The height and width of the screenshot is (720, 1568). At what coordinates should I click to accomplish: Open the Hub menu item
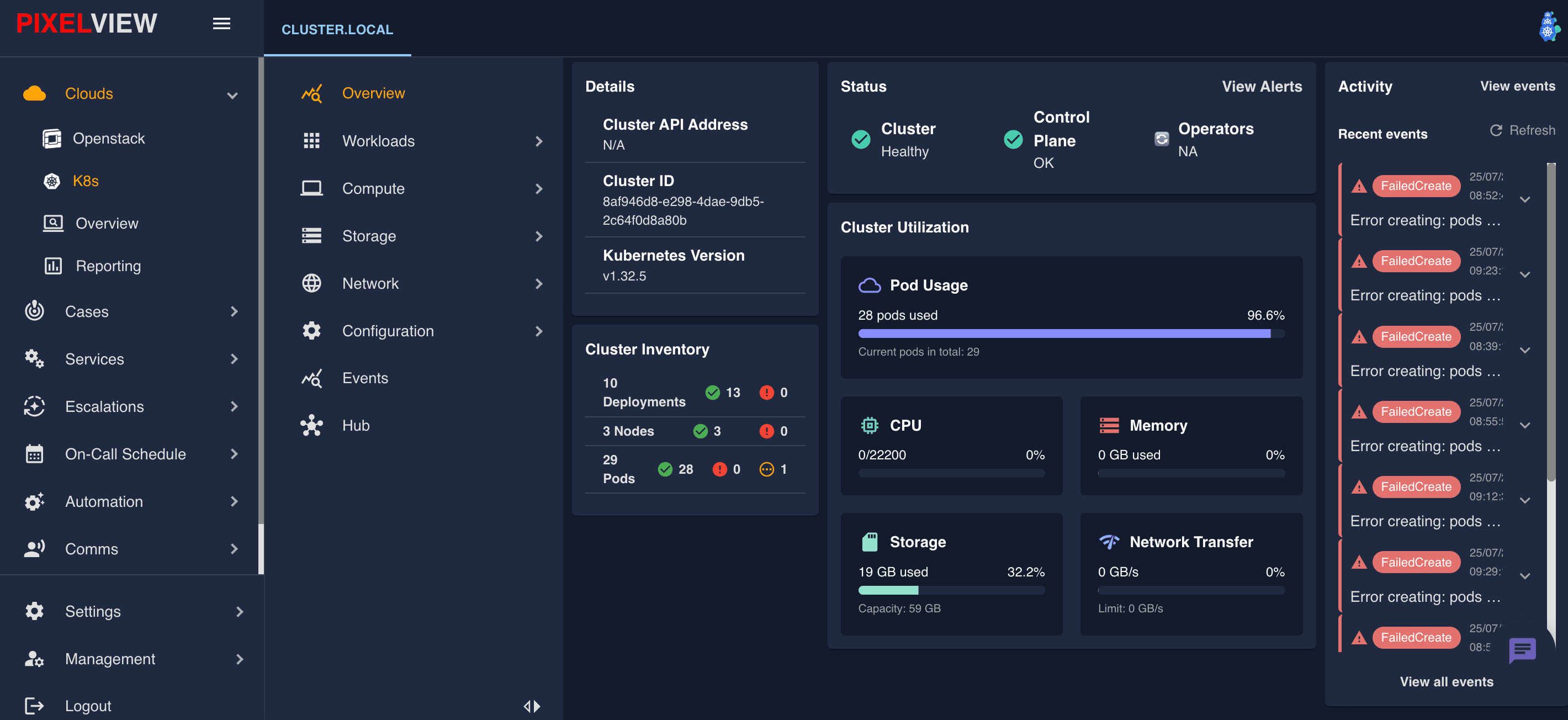click(x=414, y=425)
